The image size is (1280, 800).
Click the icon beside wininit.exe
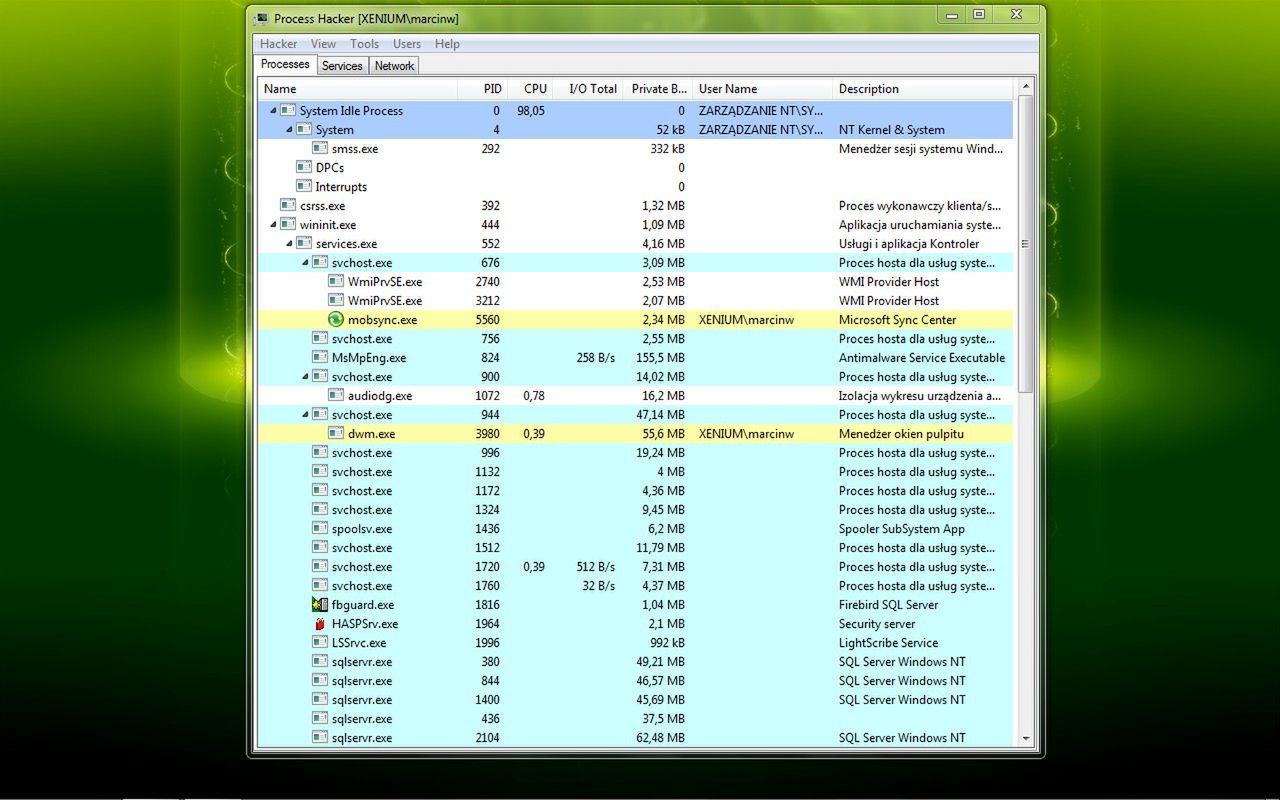click(288, 224)
